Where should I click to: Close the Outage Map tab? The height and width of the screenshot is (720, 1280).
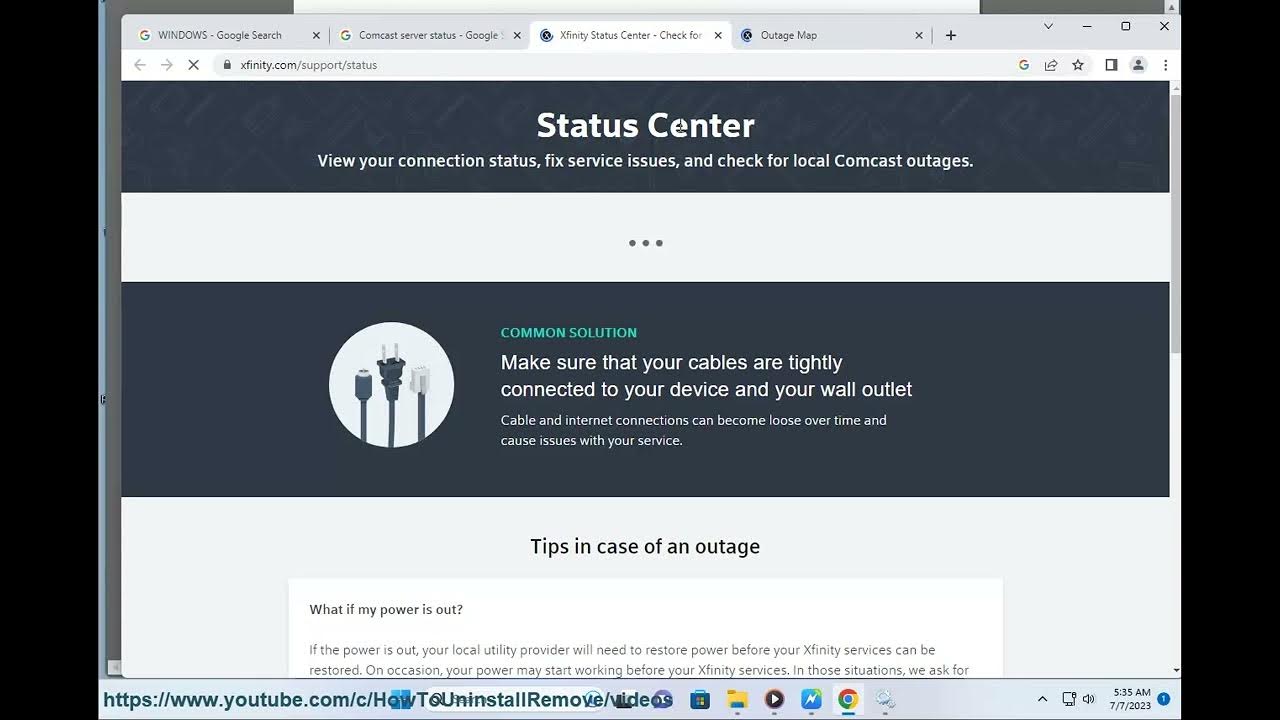tap(919, 35)
